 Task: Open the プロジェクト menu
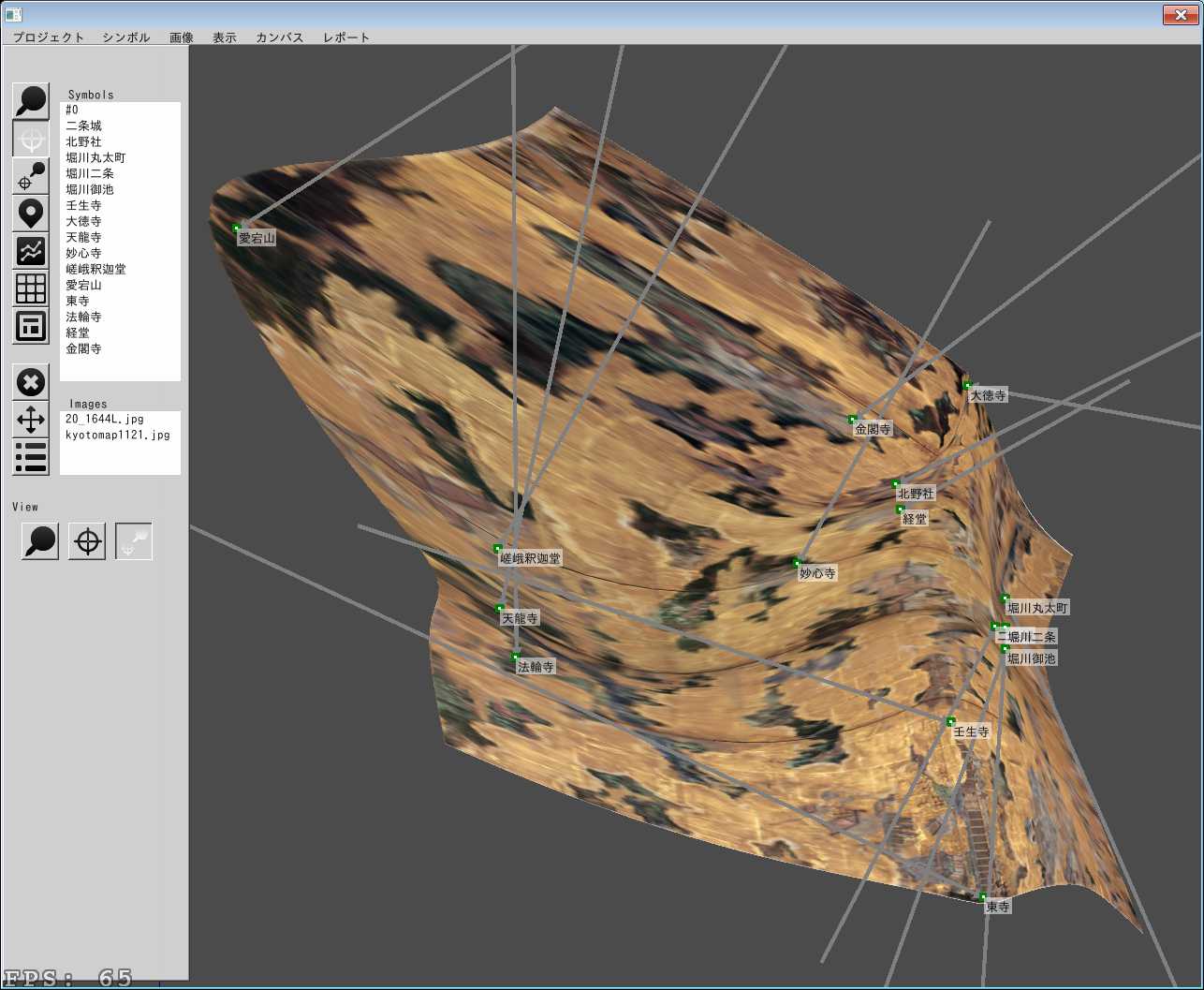click(x=49, y=37)
